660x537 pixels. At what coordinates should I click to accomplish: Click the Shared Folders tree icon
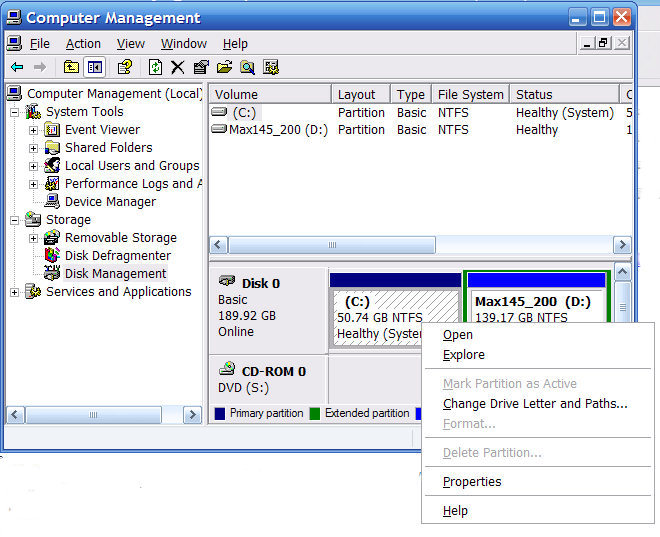coord(52,148)
